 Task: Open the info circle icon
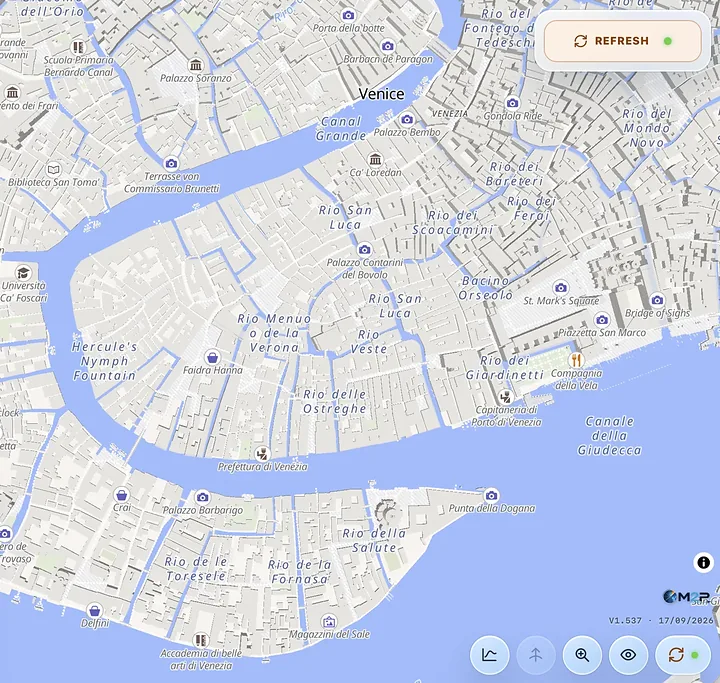(x=703, y=562)
